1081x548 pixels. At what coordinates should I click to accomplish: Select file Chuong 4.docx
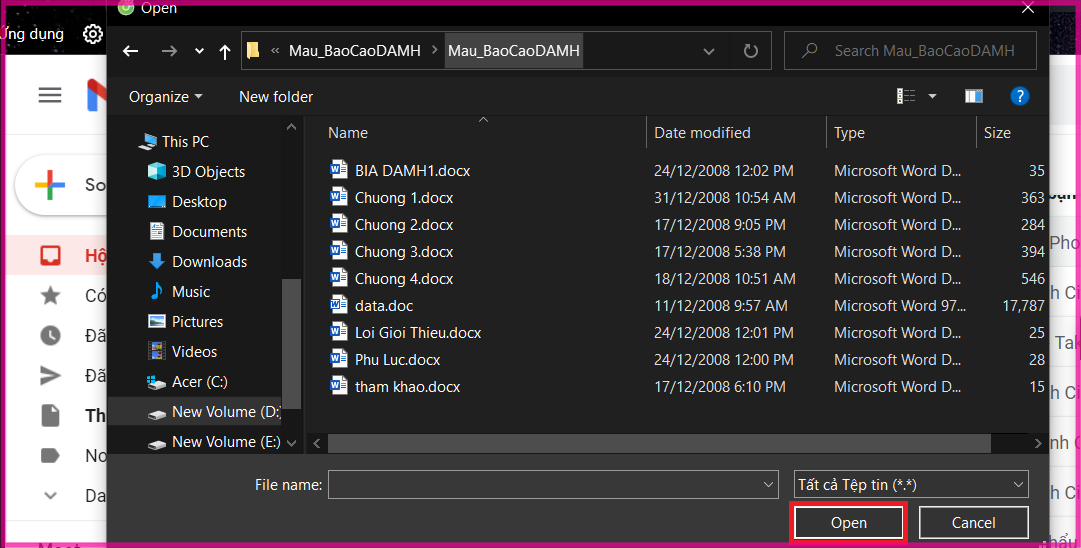[x=404, y=279]
